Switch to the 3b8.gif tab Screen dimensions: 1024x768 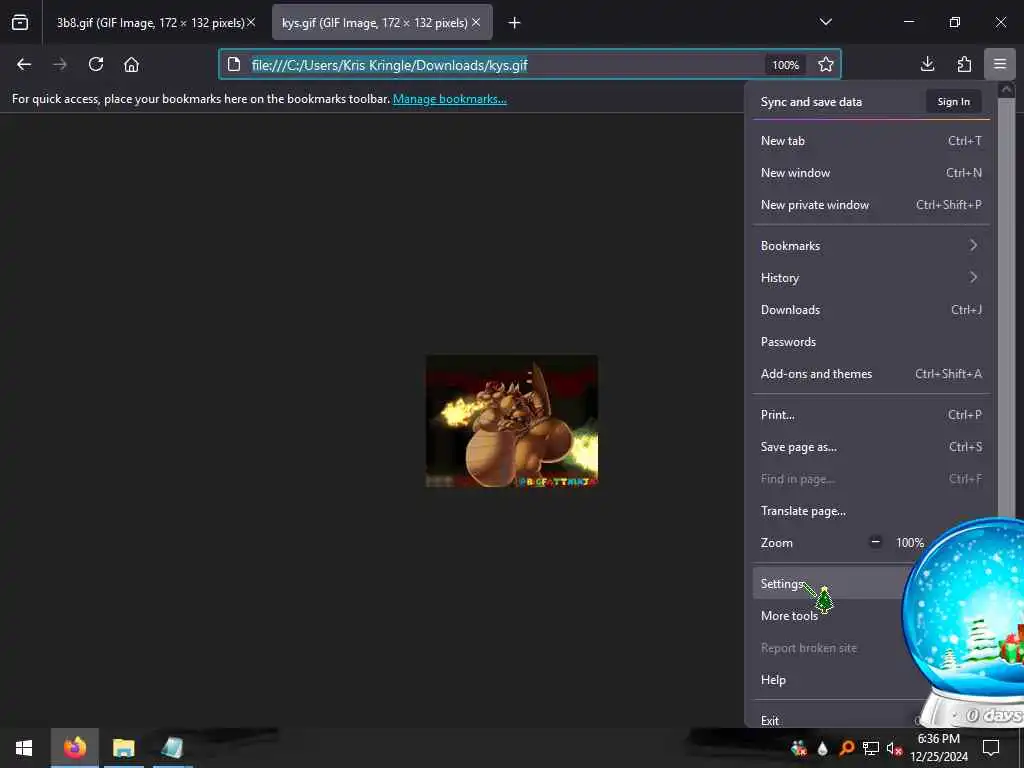[150, 23]
